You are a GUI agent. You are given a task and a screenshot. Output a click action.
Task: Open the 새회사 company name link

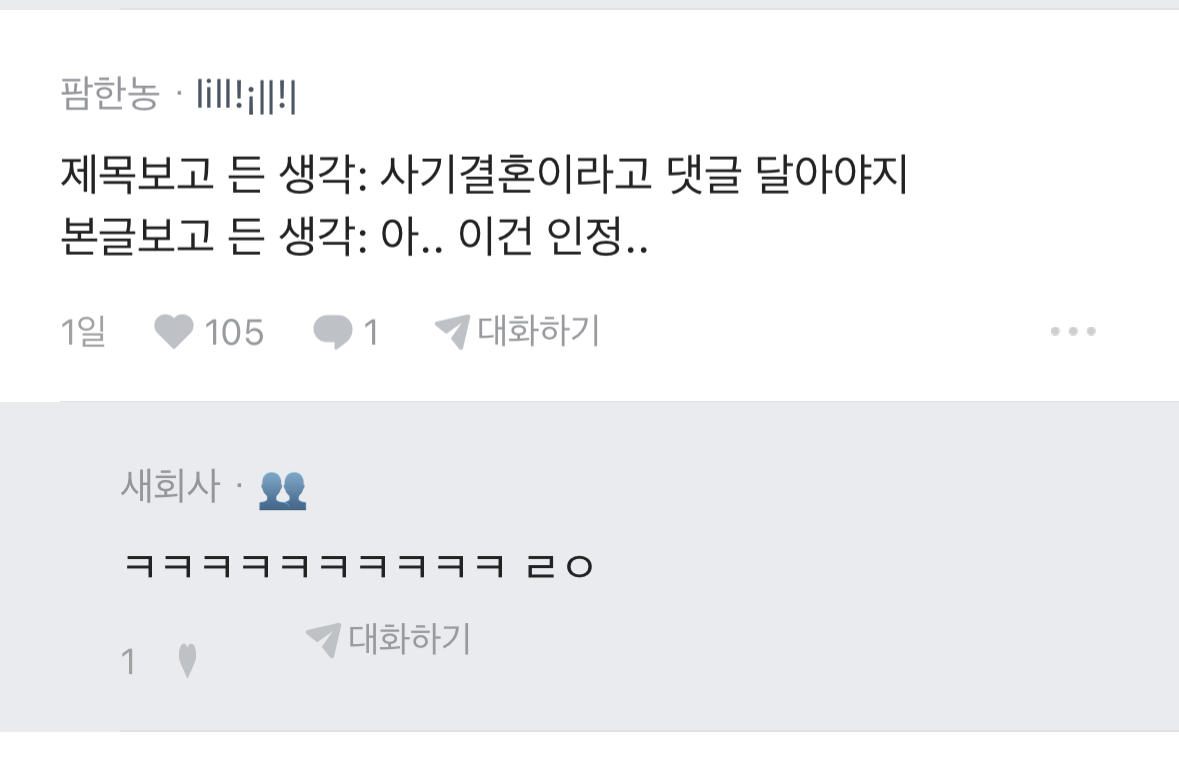(170, 486)
